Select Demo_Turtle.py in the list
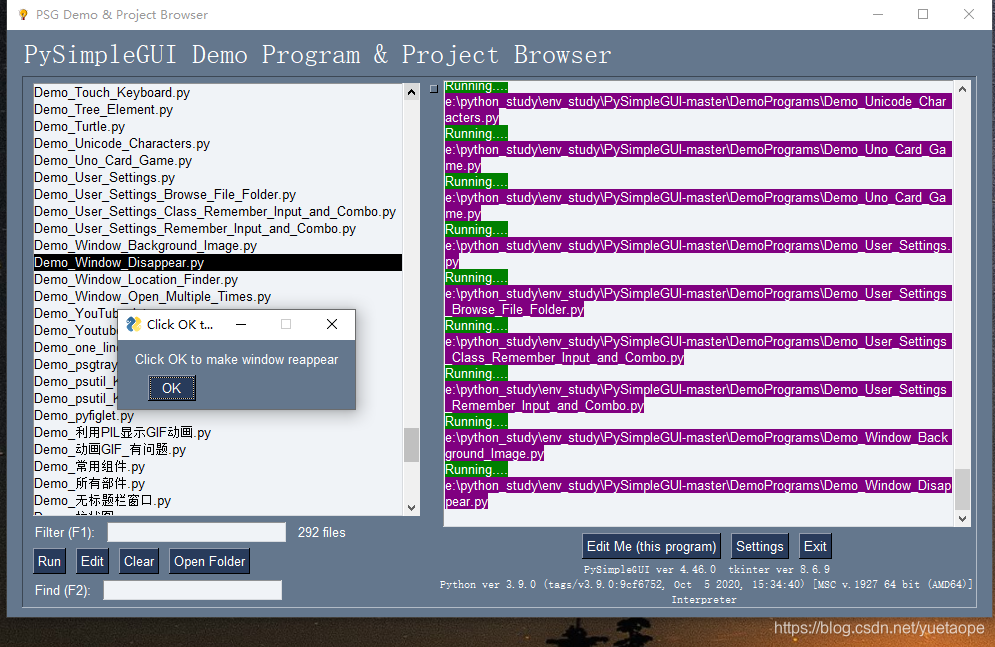The image size is (995, 647). point(218,127)
